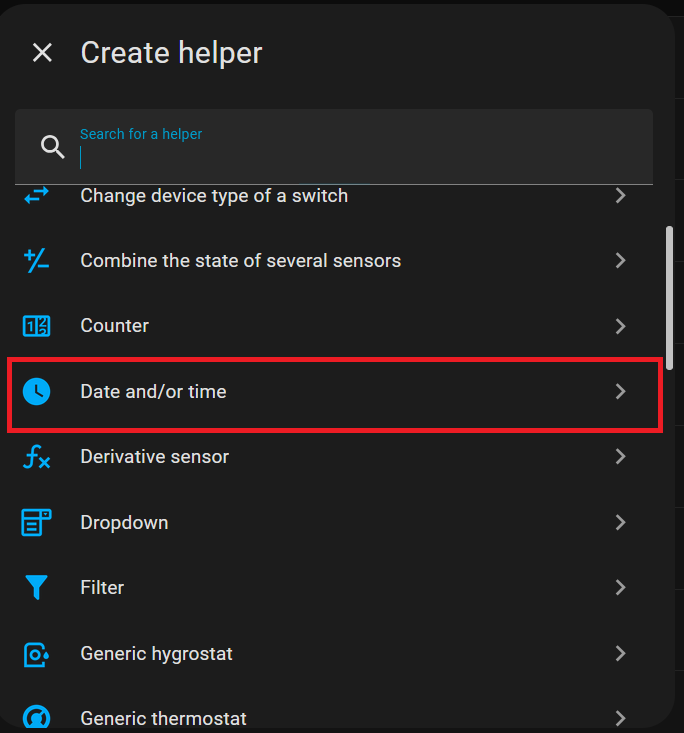Viewport: 684px width, 733px height.
Task: Click the plus/minus Combine sensors icon
Action: click(x=37, y=261)
